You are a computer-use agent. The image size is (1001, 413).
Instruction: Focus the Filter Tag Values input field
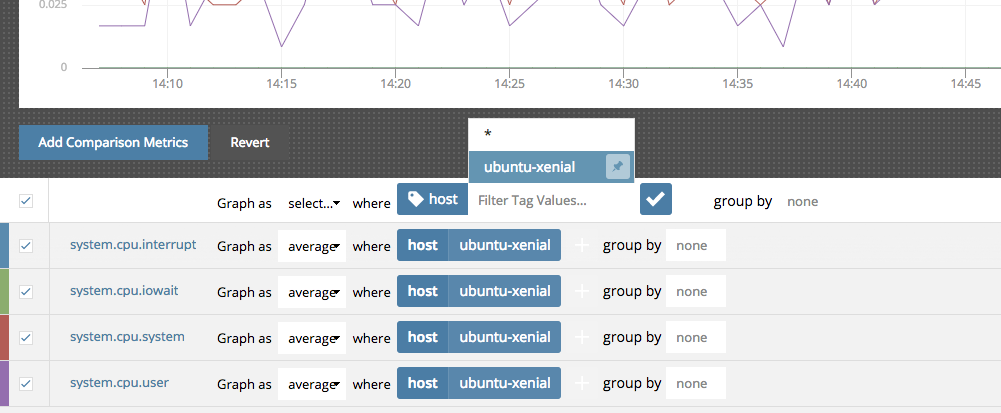point(552,200)
